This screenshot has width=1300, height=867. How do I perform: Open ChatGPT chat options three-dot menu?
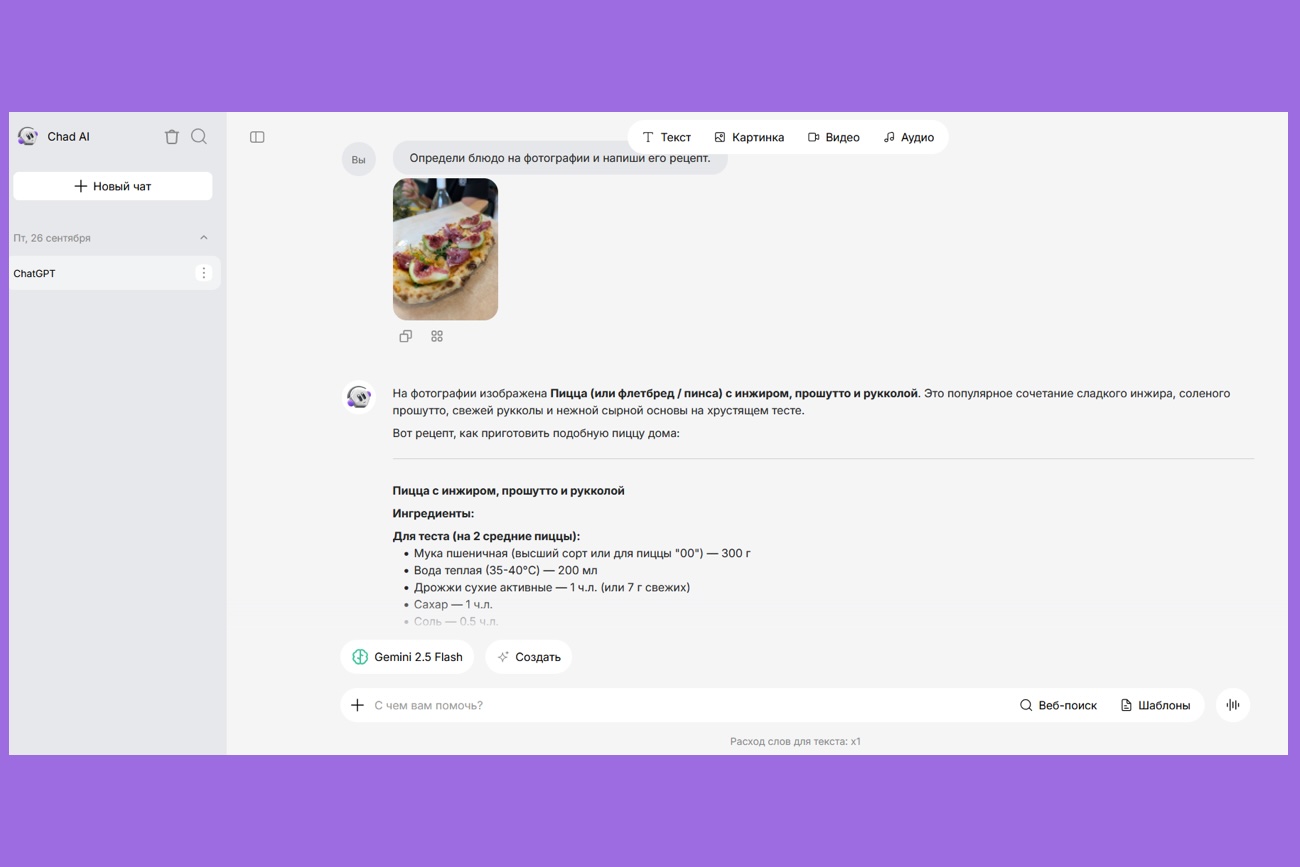204,273
